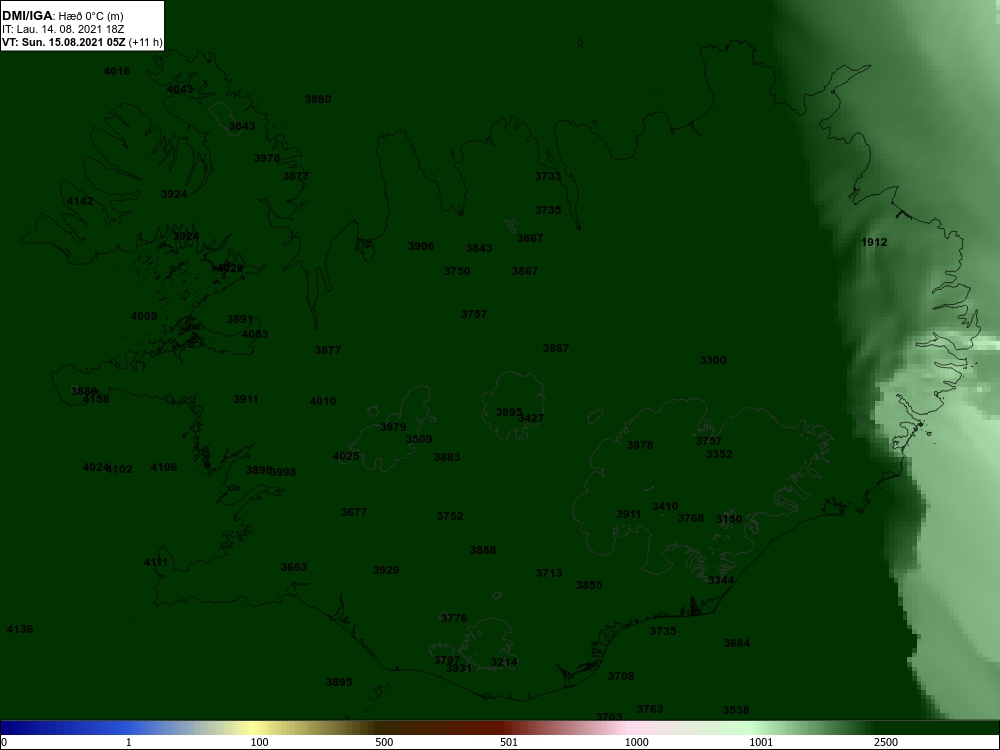Click the map value 1912
Image resolution: width=1000 pixels, height=750 pixels.
pos(874,242)
